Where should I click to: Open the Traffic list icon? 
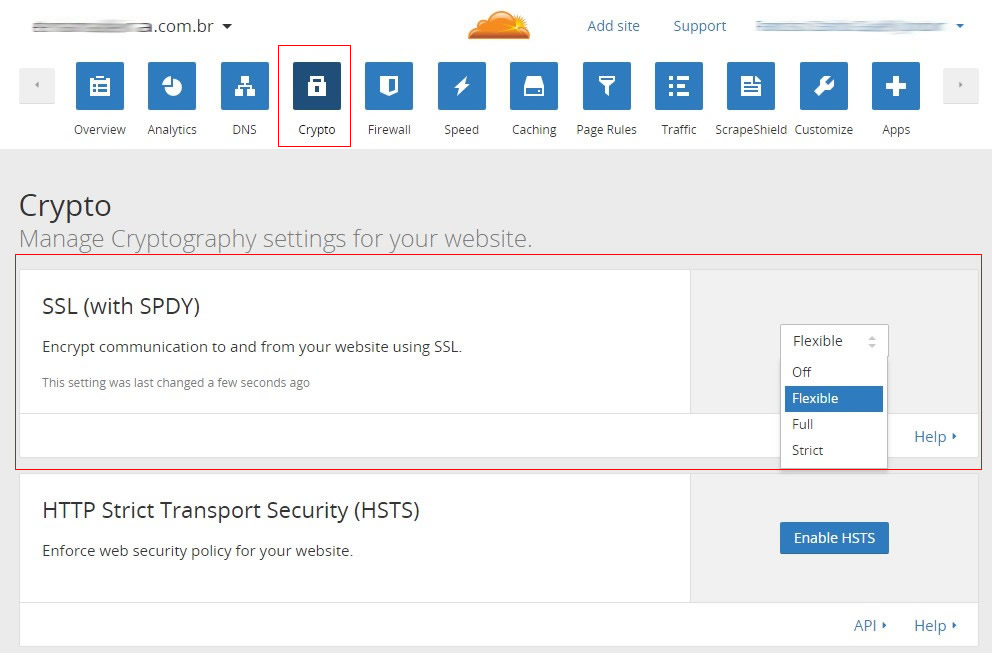point(679,86)
